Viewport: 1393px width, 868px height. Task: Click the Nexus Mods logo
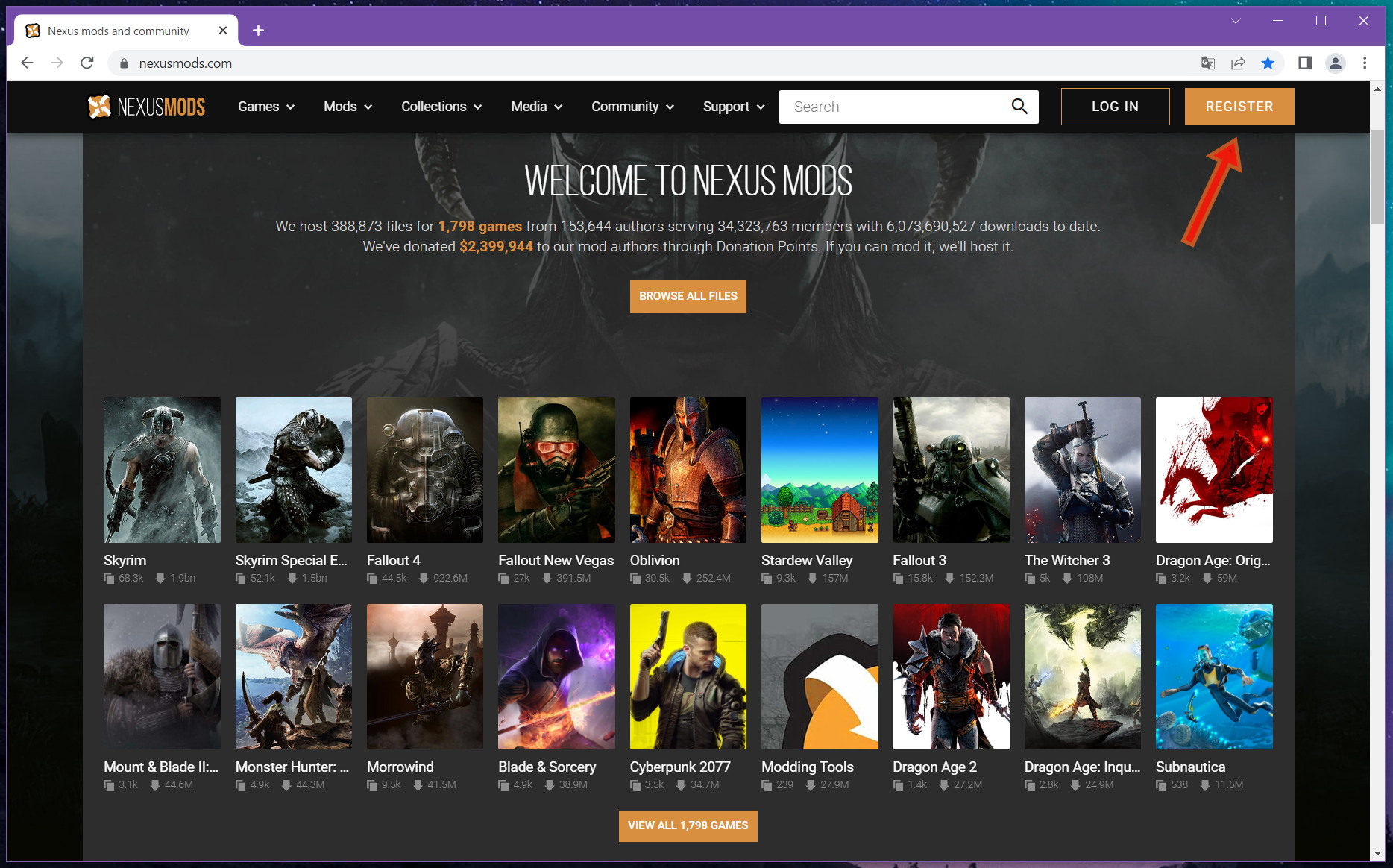click(146, 107)
